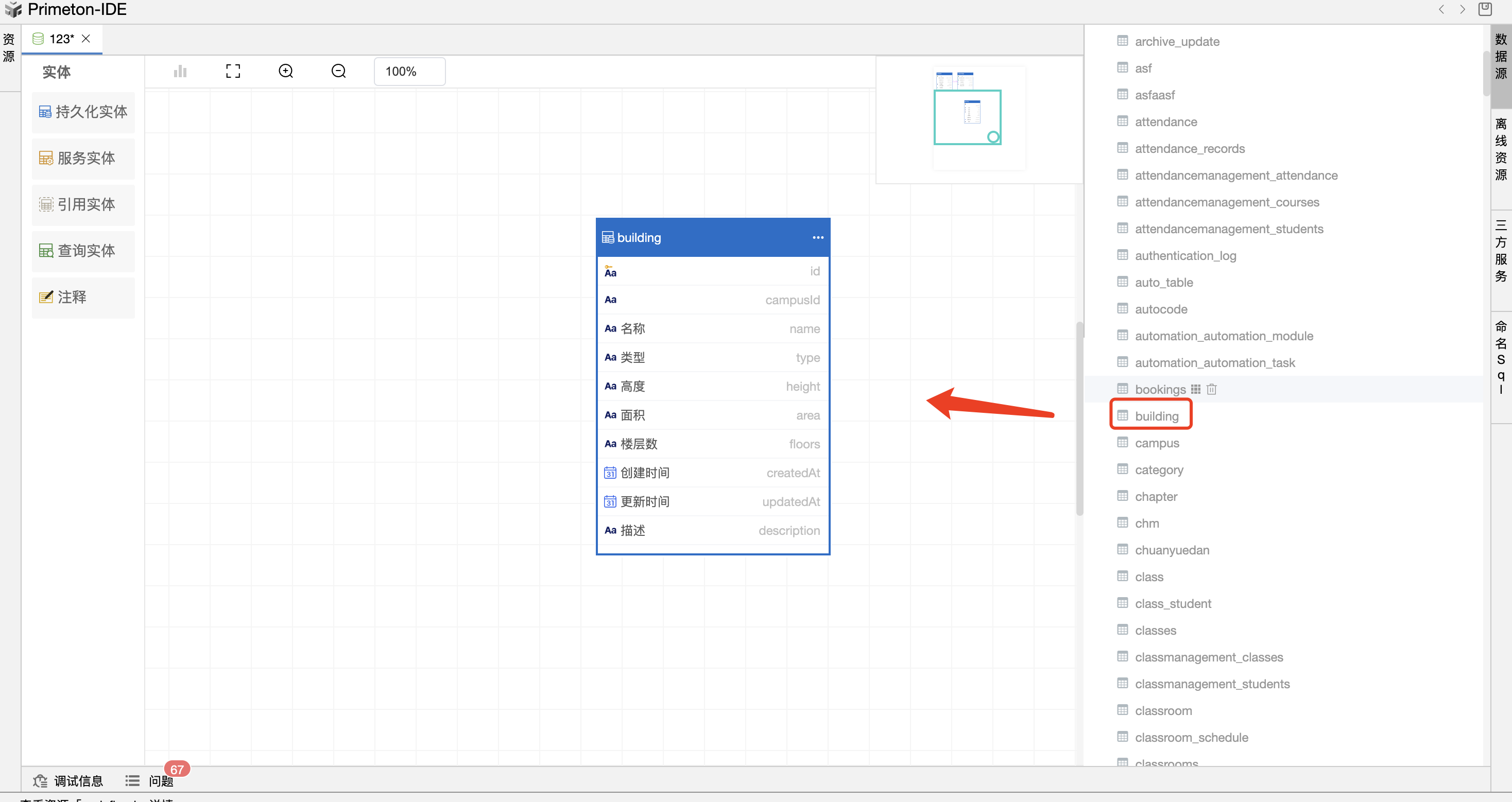Viewport: 1512px width, 802px height.
Task: Open the building entity three-dot menu
Action: 818,238
